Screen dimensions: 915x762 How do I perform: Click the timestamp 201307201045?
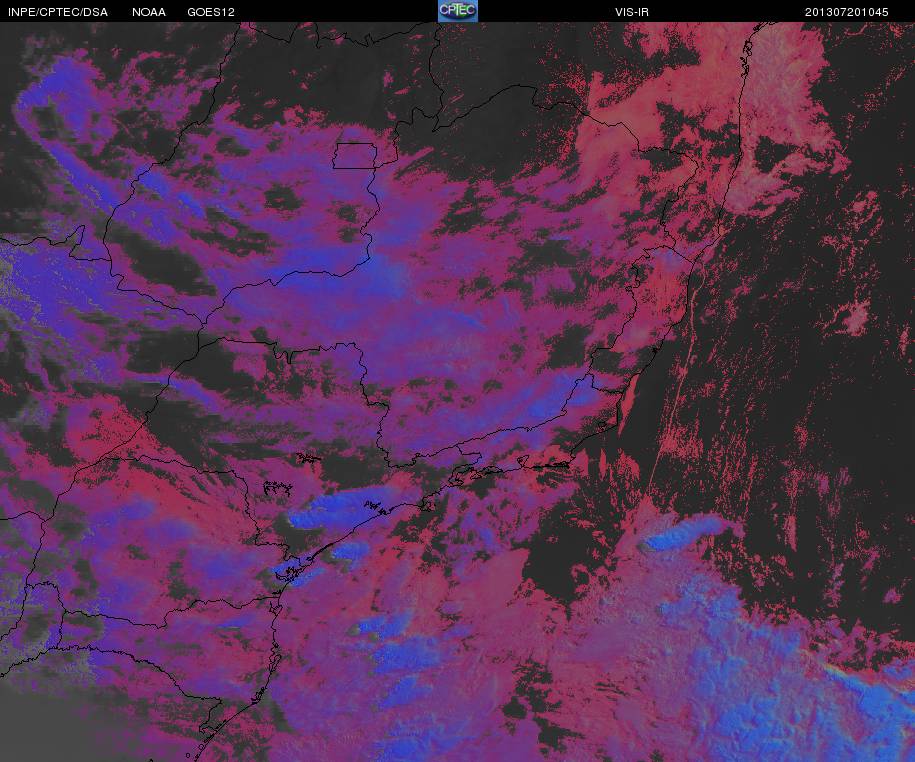[847, 12]
